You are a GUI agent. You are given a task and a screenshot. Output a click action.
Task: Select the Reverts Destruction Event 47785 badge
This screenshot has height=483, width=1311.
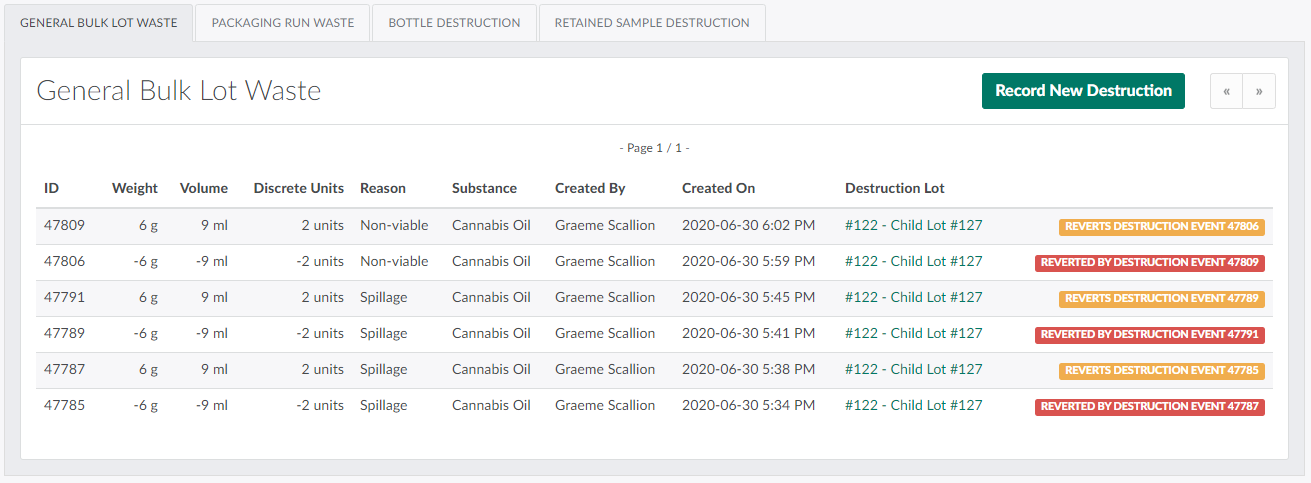pos(1161,371)
